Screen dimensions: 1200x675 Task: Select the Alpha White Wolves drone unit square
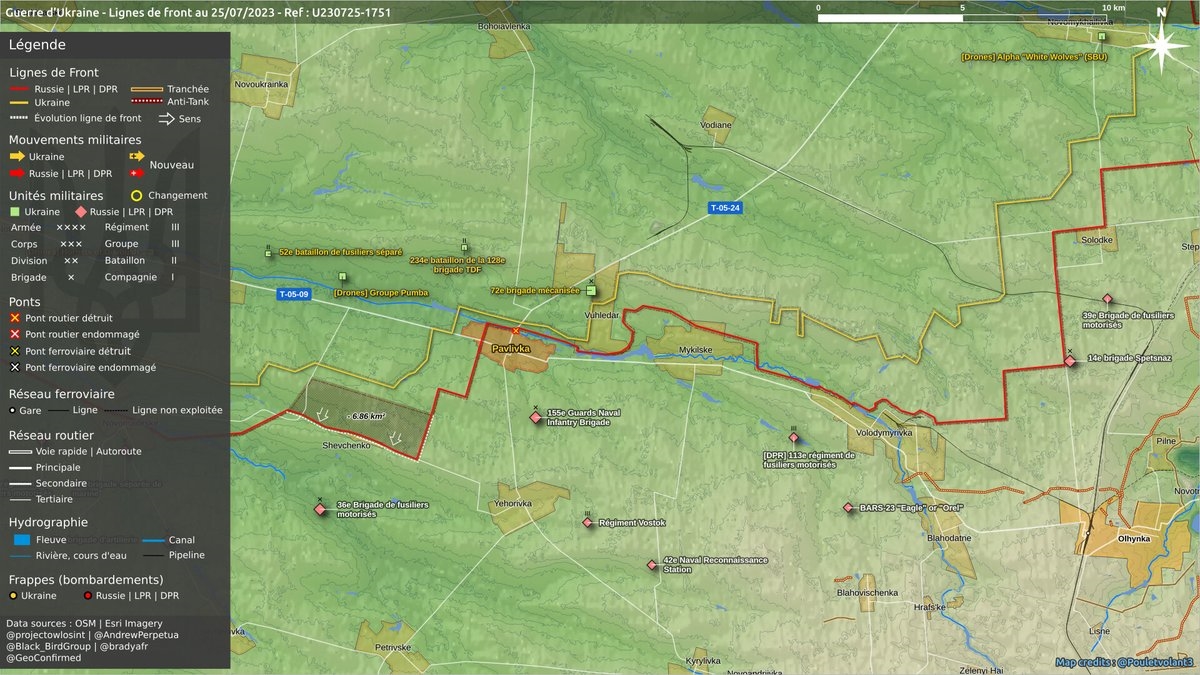pyautogui.click(x=1101, y=37)
